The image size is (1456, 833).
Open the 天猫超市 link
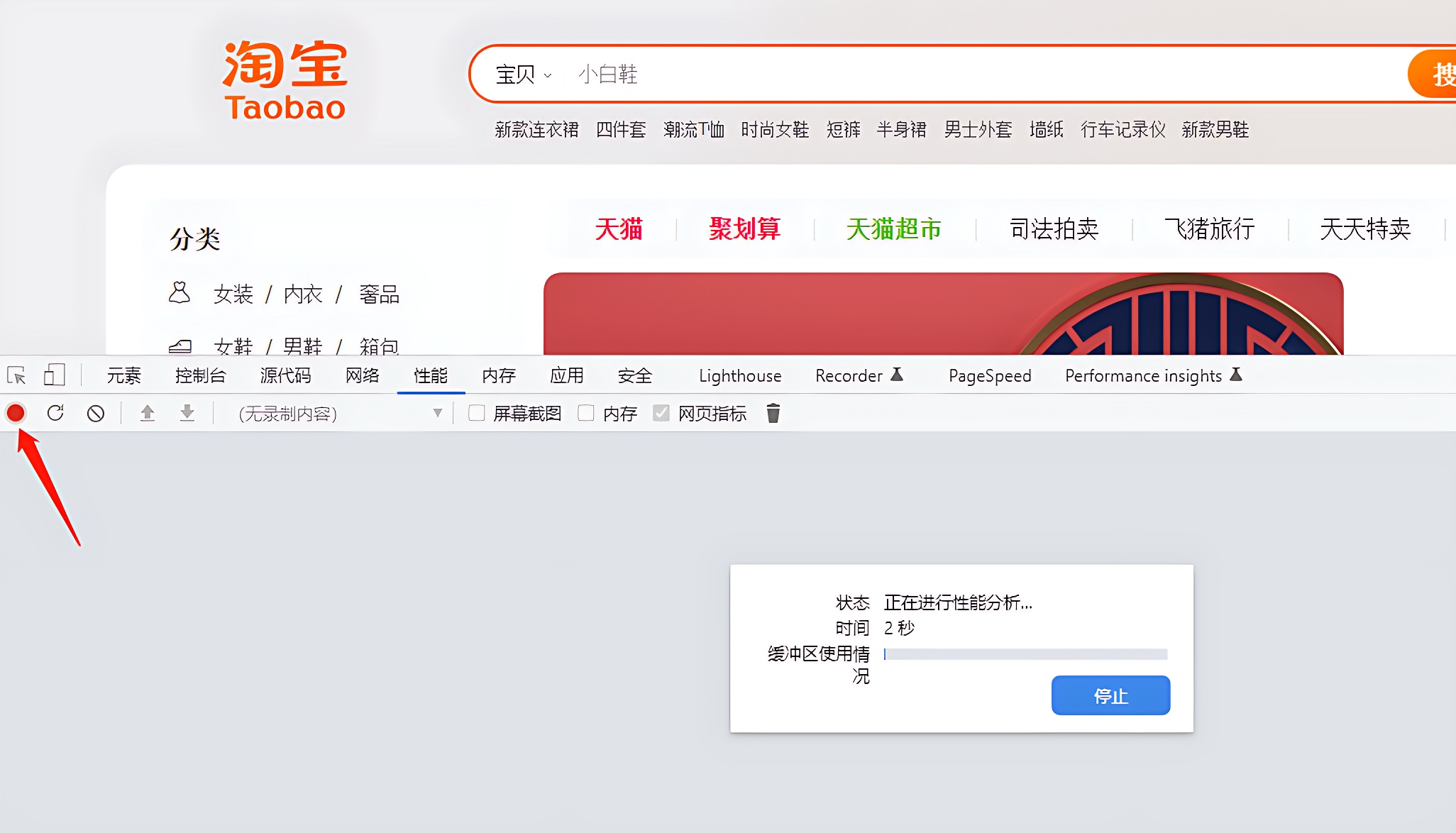[x=893, y=229]
